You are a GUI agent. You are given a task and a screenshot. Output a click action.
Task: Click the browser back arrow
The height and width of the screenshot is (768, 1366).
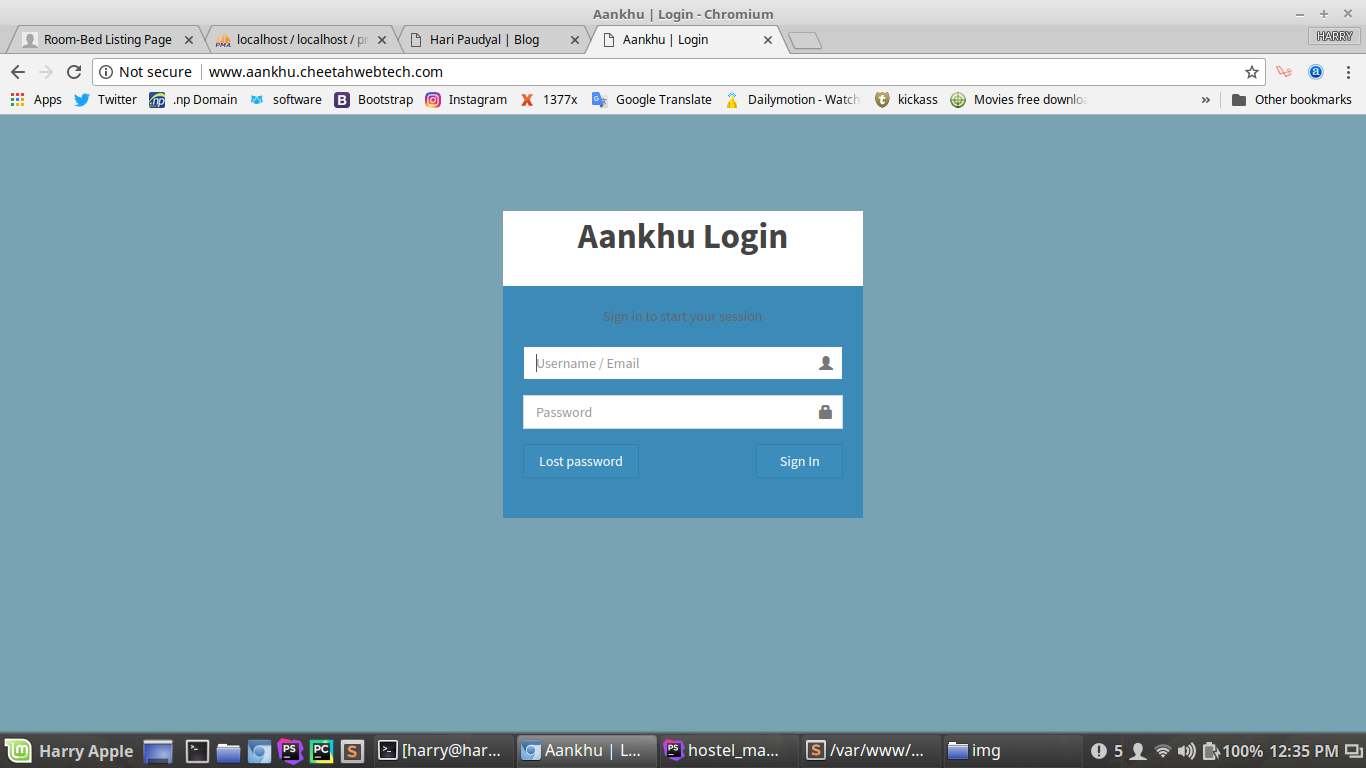click(18, 72)
